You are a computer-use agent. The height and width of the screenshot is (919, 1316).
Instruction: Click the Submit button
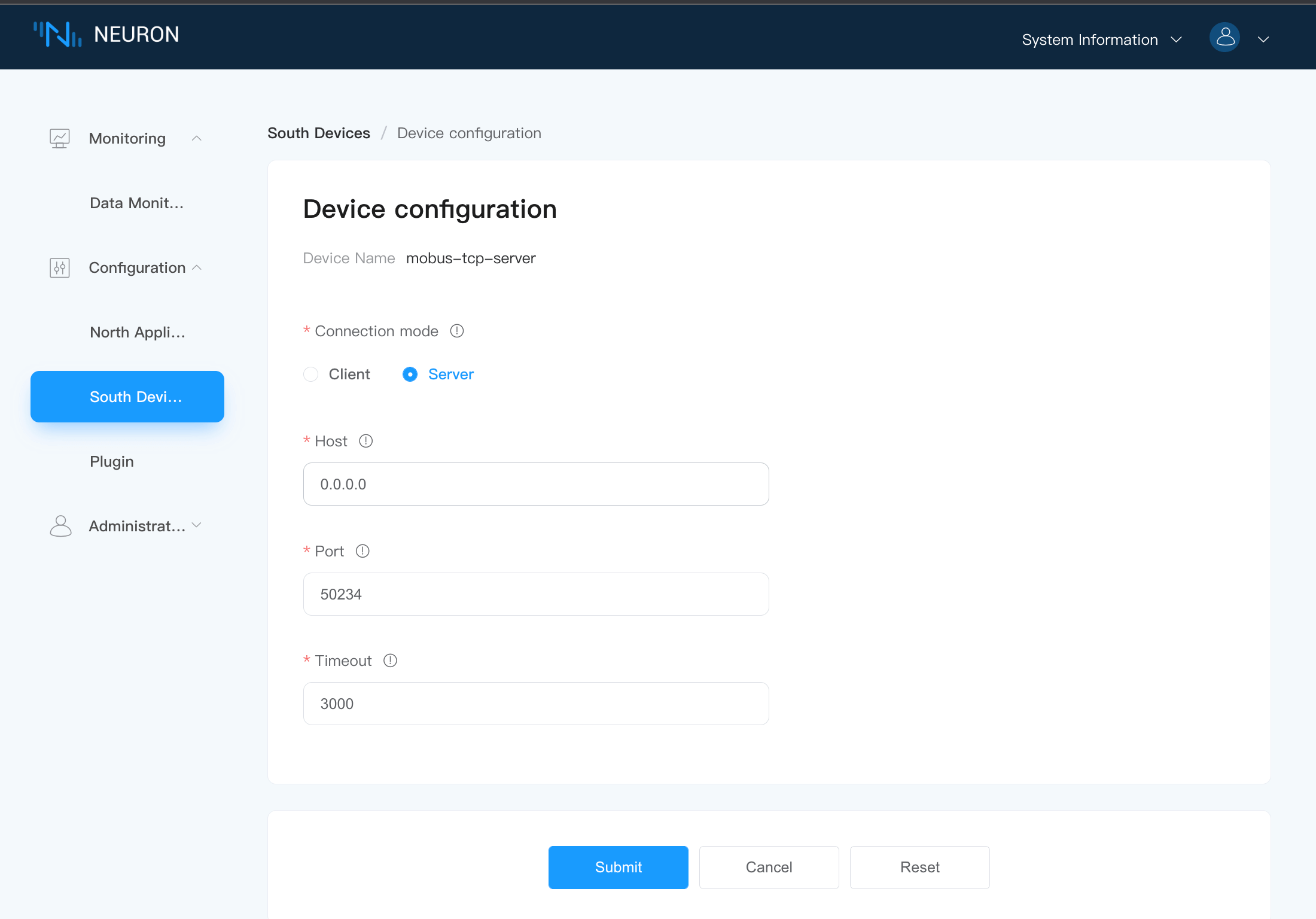coord(618,867)
